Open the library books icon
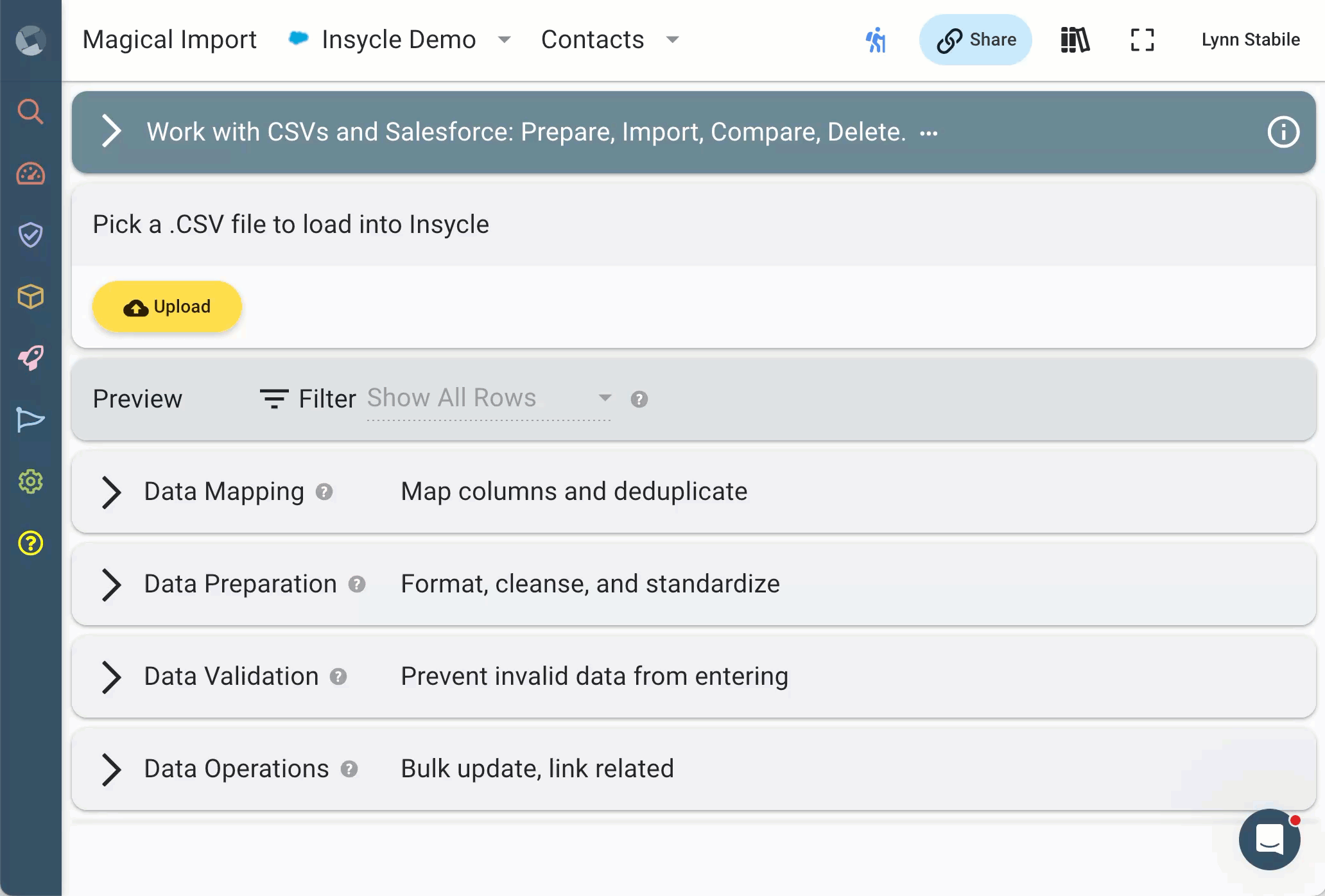Viewport: 1325px width, 896px height. (x=1075, y=40)
